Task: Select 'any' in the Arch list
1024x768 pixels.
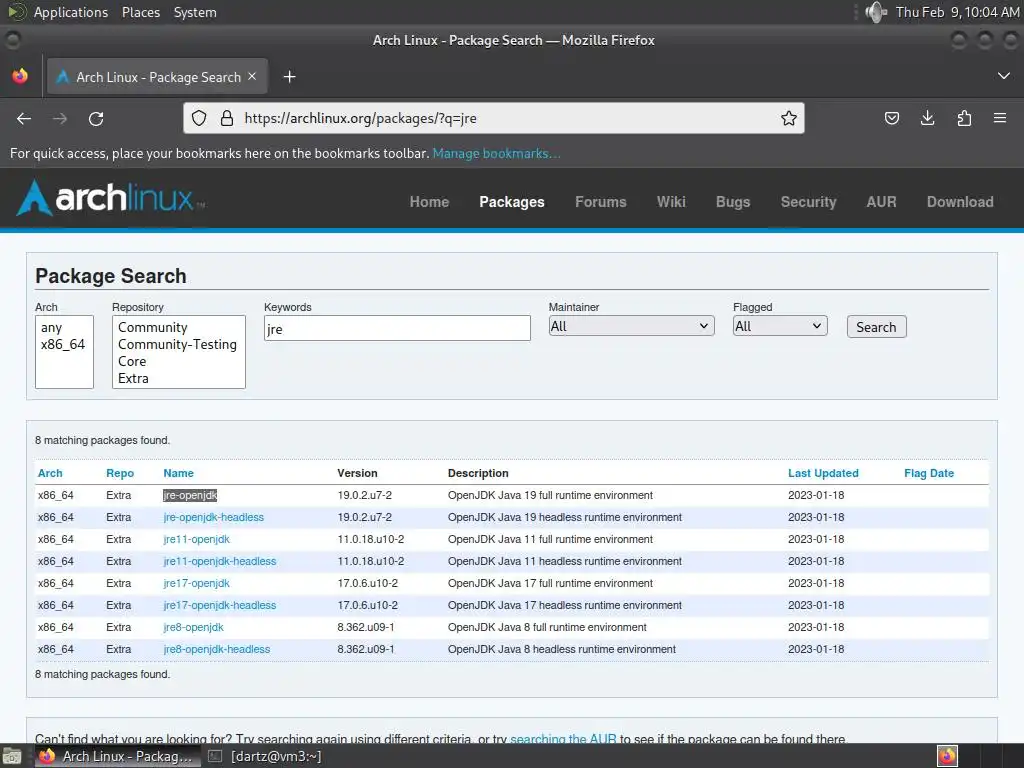Action: [x=52, y=327]
